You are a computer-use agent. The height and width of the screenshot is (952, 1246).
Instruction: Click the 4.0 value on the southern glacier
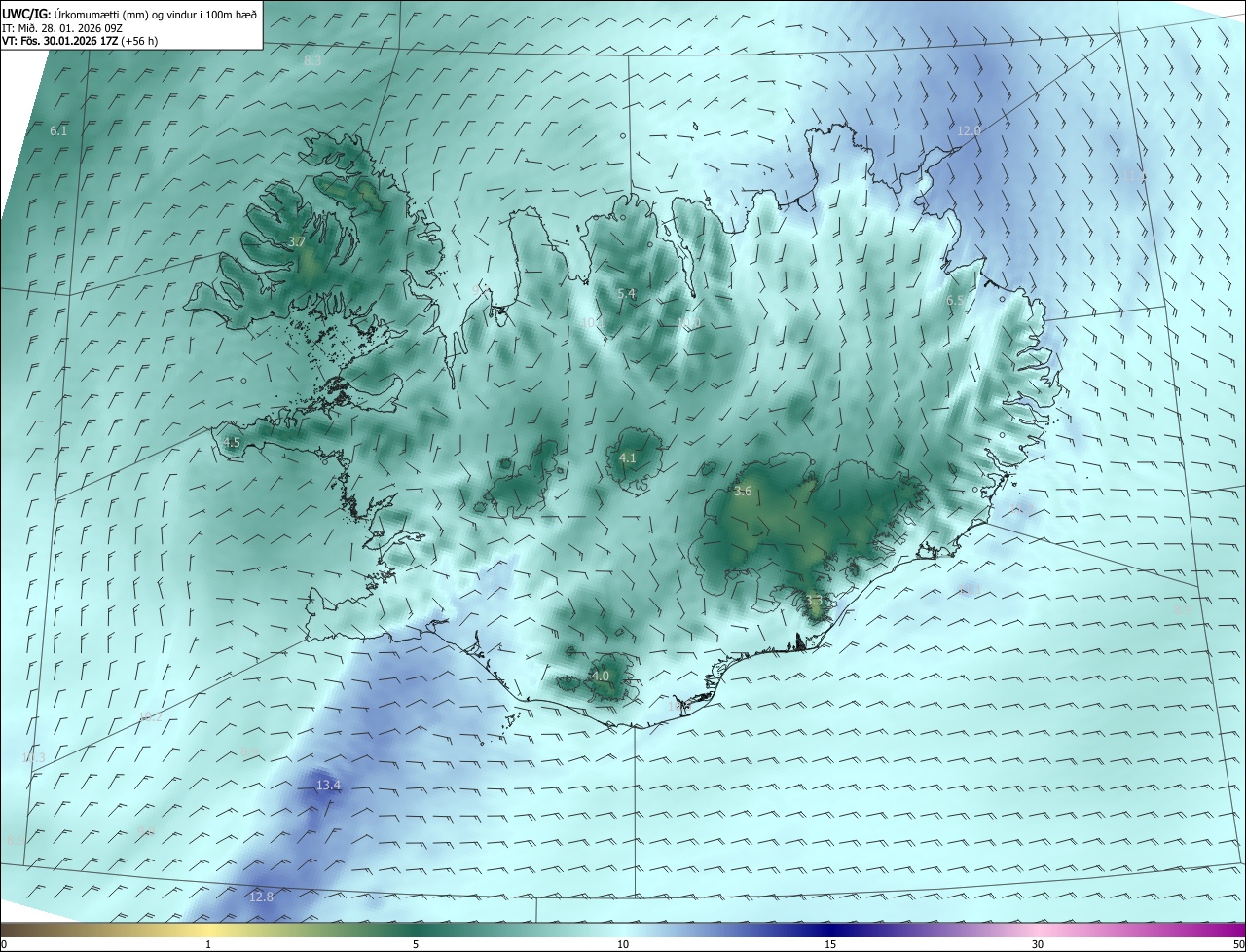(x=601, y=676)
